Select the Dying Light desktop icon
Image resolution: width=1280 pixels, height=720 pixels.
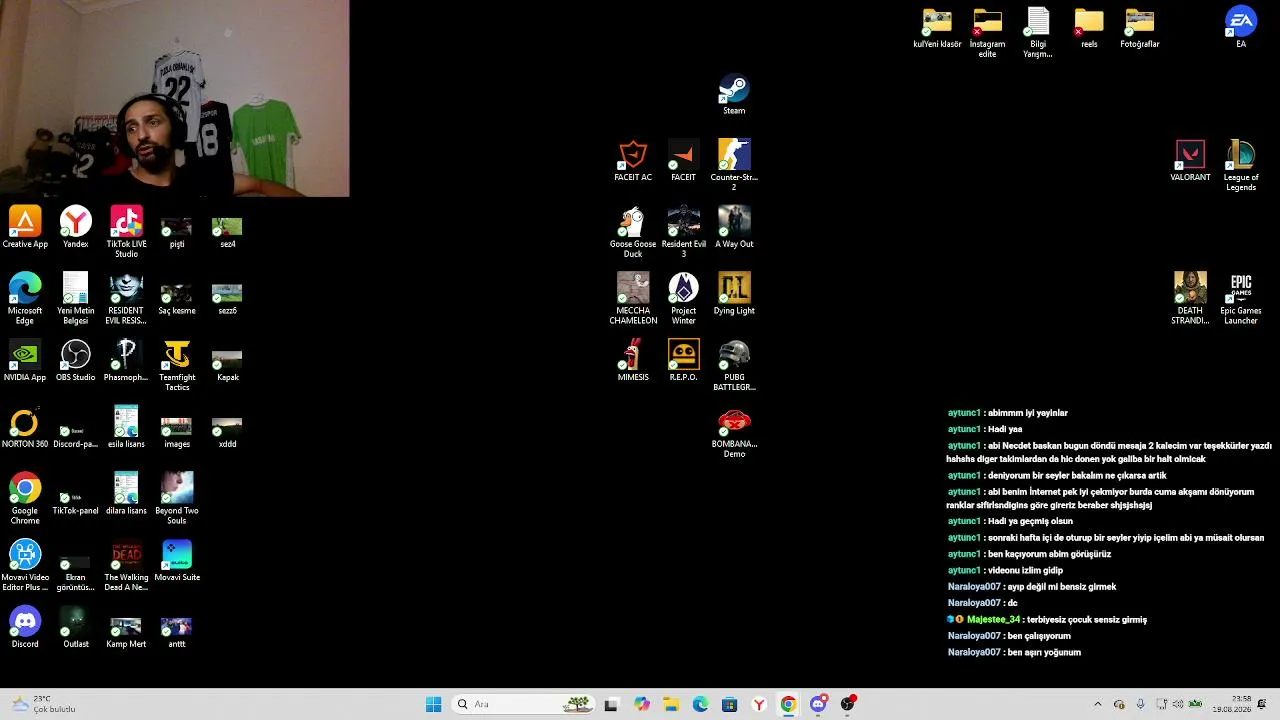pos(734,294)
